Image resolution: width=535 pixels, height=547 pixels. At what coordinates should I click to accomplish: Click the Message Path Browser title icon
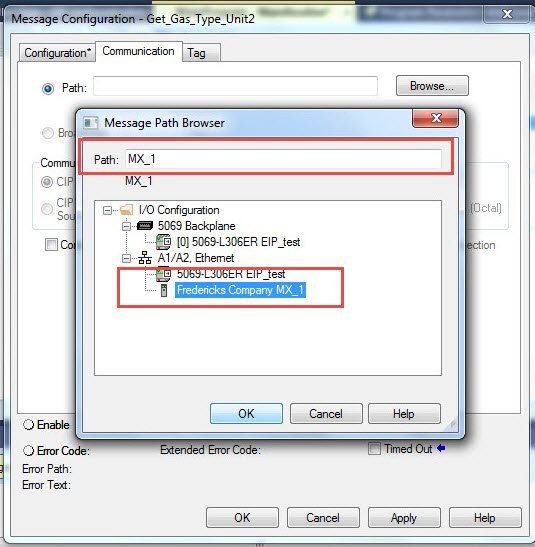coord(91,123)
